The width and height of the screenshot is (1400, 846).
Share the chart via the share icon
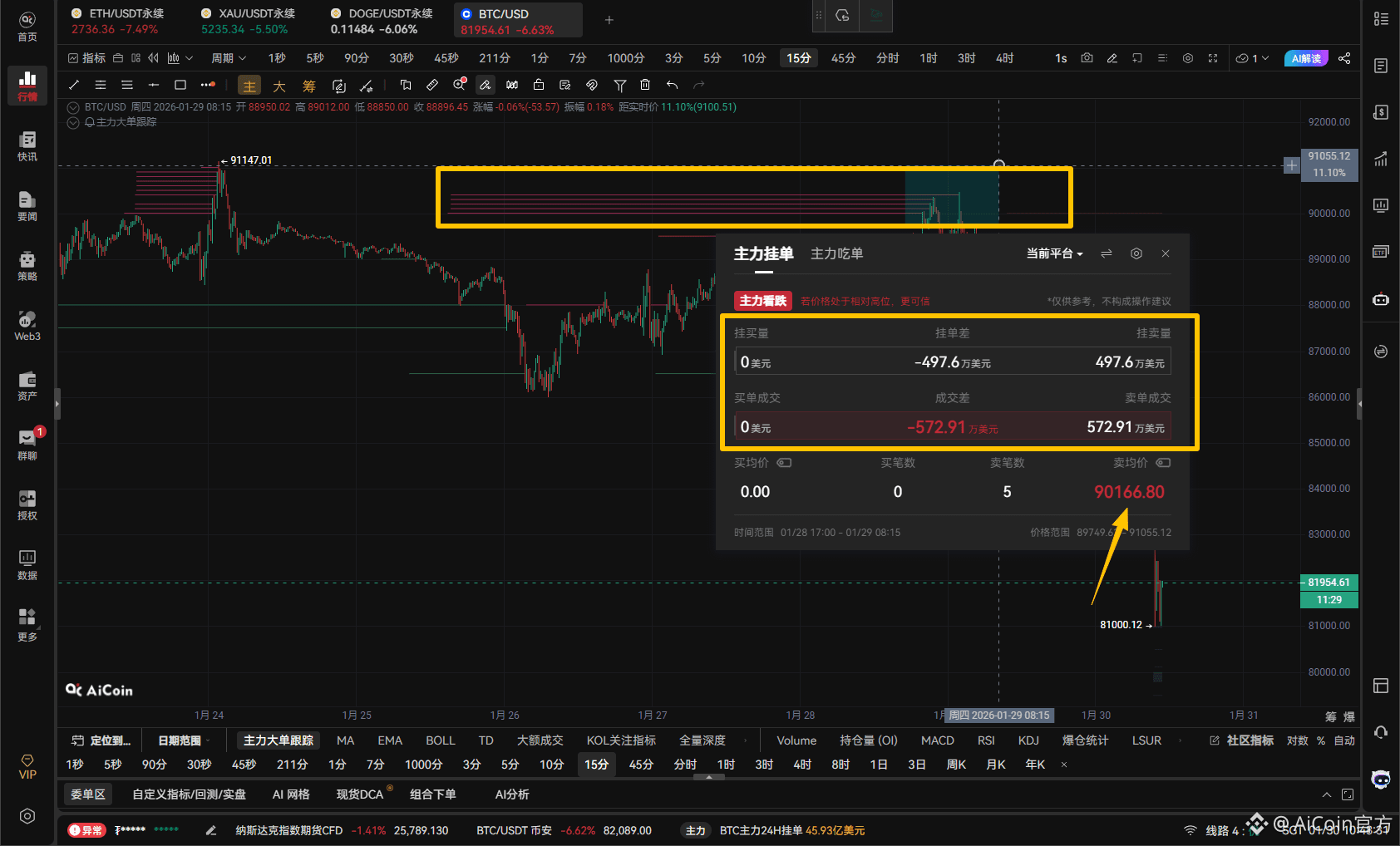pos(1344,58)
